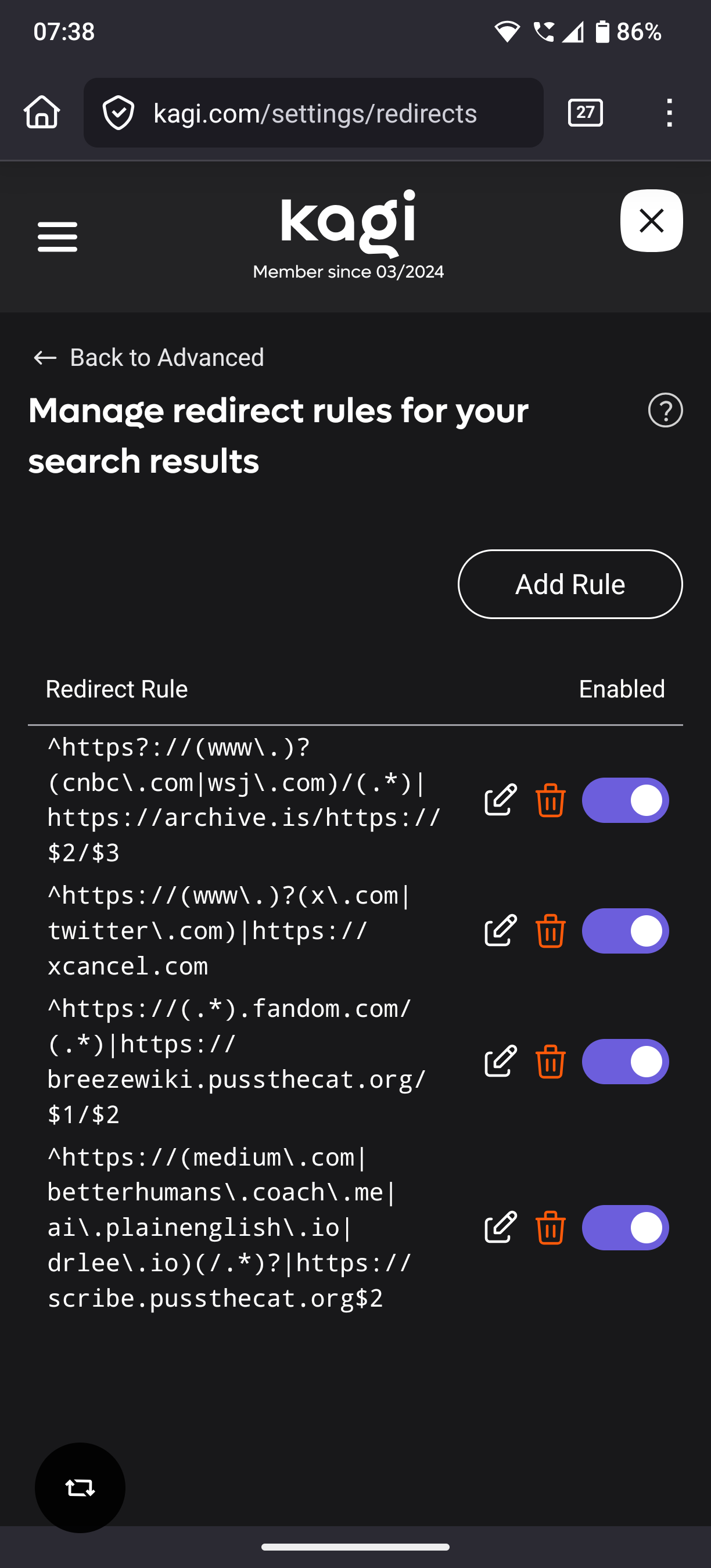Image resolution: width=711 pixels, height=1568 pixels.
Task: Click the Add Rule button
Action: [x=570, y=584]
